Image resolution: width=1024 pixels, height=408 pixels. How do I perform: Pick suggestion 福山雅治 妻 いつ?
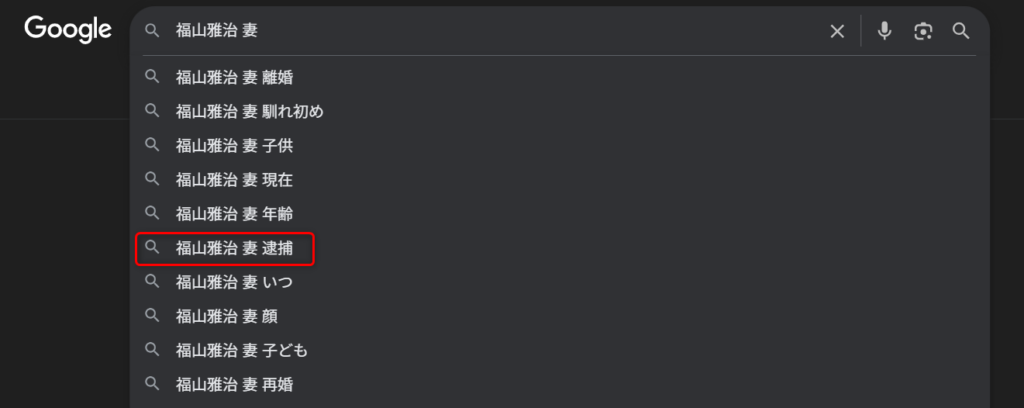[x=560, y=282]
